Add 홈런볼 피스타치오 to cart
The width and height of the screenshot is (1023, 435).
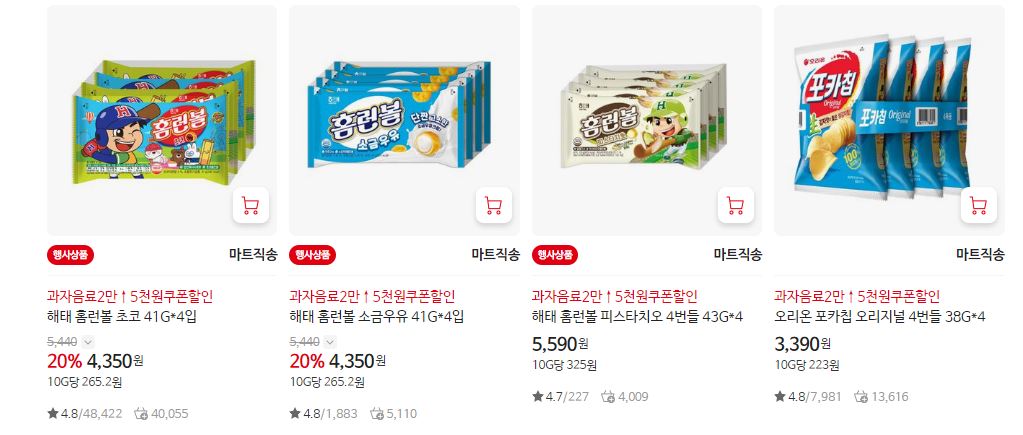click(x=736, y=205)
